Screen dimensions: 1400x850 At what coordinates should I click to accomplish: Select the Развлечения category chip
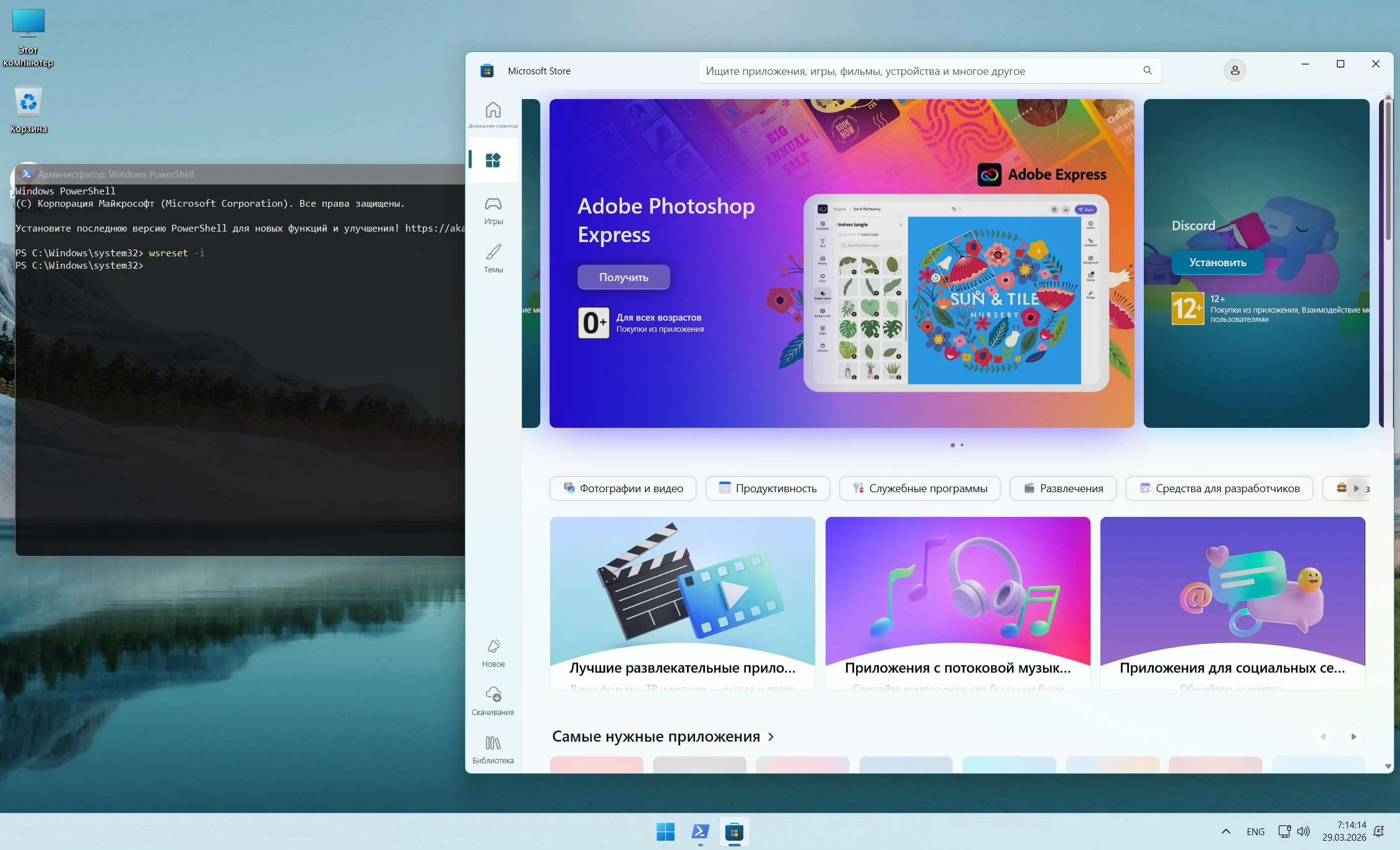[x=1063, y=488]
